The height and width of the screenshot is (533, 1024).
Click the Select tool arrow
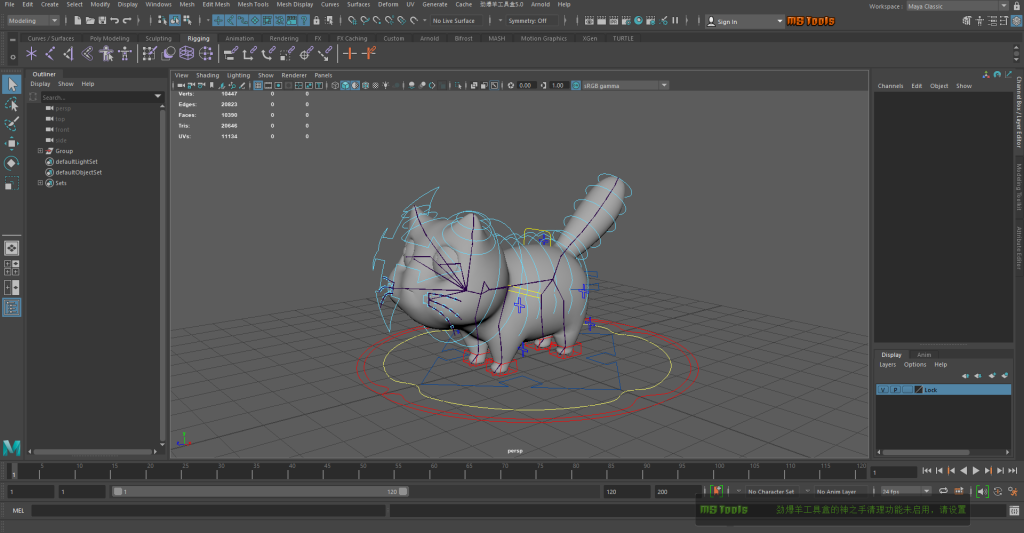(x=12, y=84)
